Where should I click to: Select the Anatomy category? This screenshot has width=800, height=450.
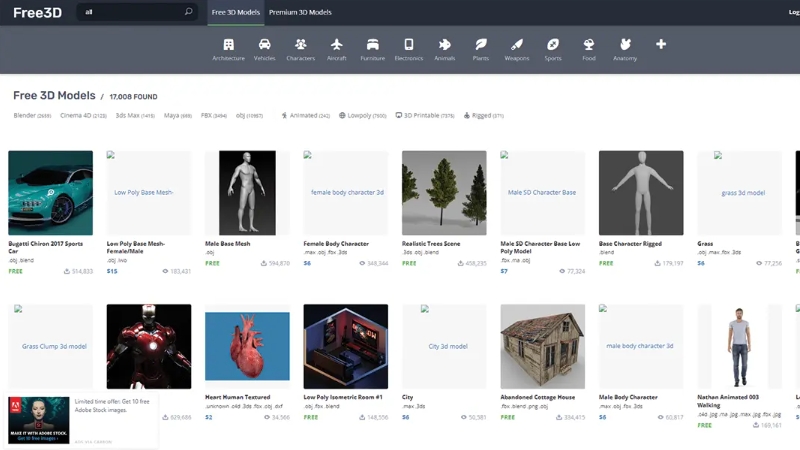[x=625, y=50]
